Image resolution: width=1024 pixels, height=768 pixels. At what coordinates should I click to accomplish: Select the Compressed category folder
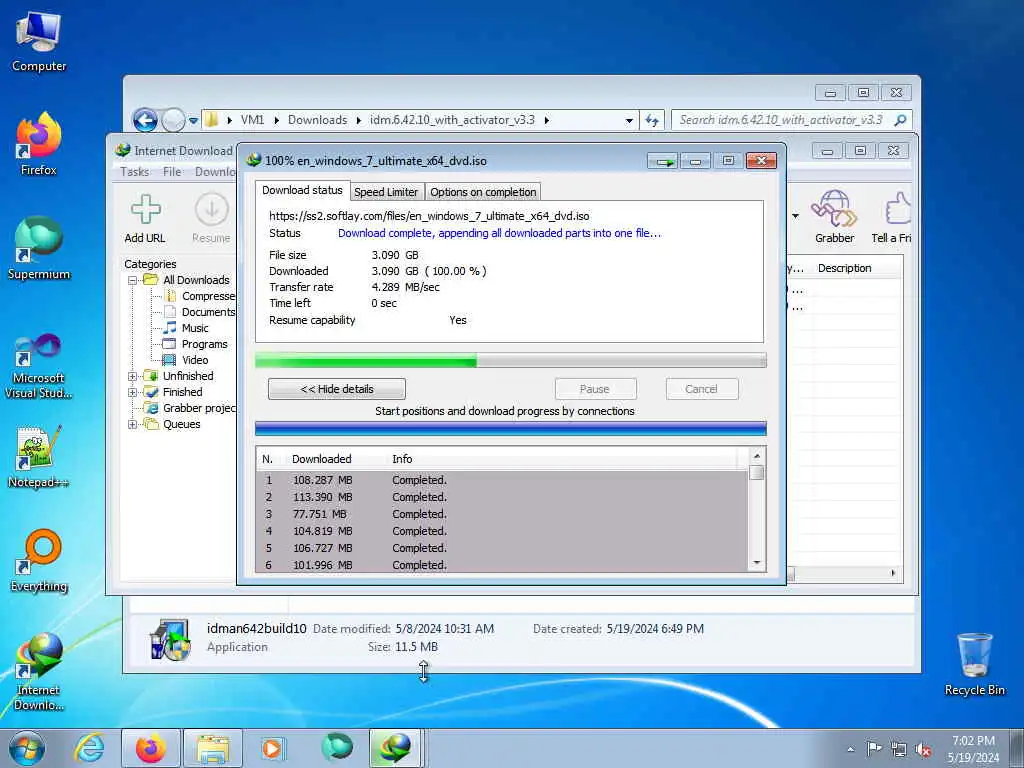200,296
